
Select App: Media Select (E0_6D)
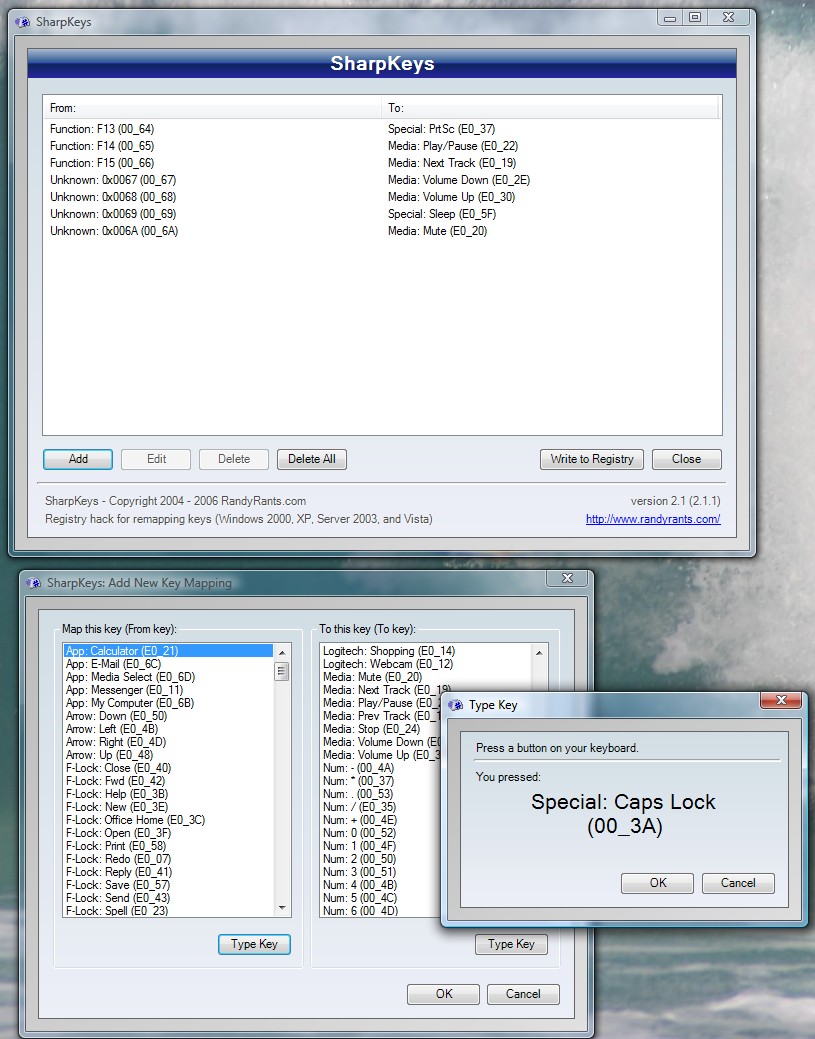point(168,677)
